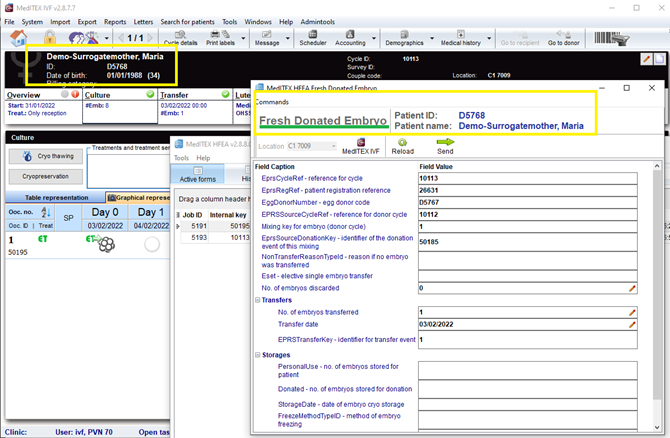Click the barcode scanner icon
Image resolution: width=670 pixels, height=438 pixels.
(x=611, y=38)
